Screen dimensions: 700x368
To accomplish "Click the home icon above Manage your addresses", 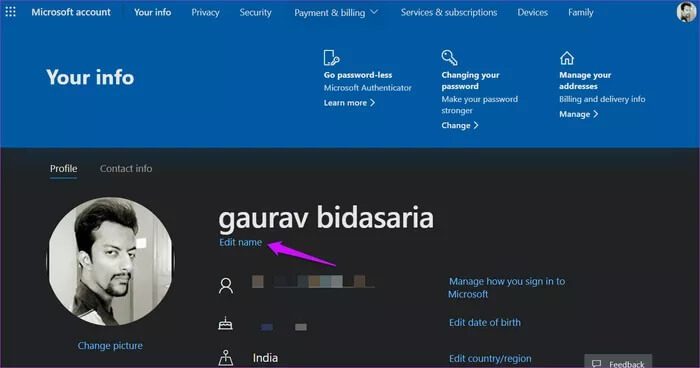I will tap(567, 58).
